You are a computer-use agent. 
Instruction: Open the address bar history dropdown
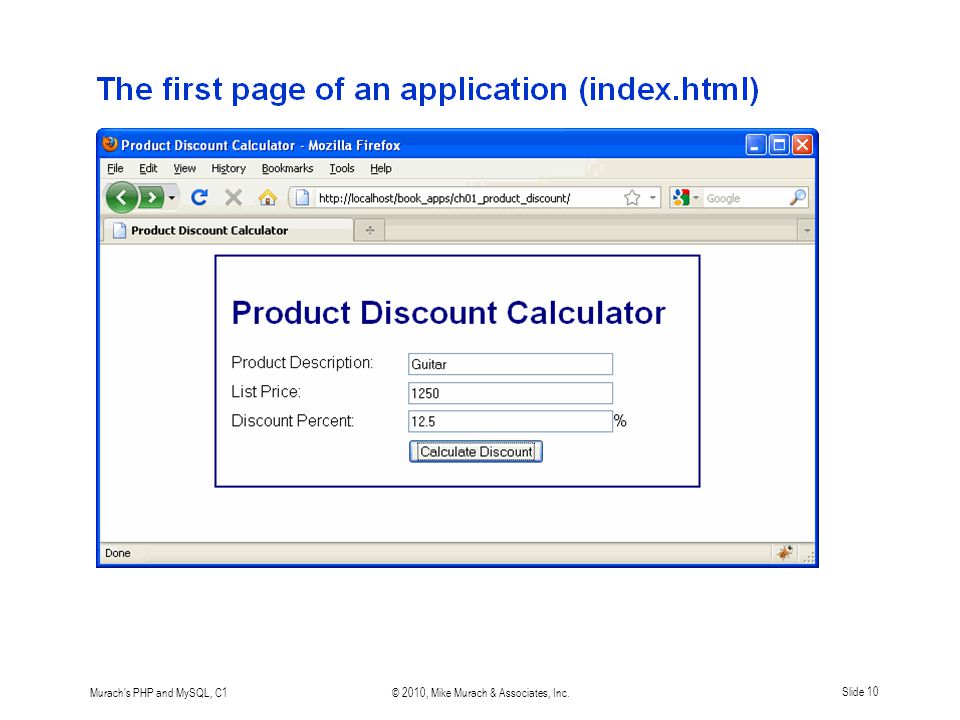[653, 198]
